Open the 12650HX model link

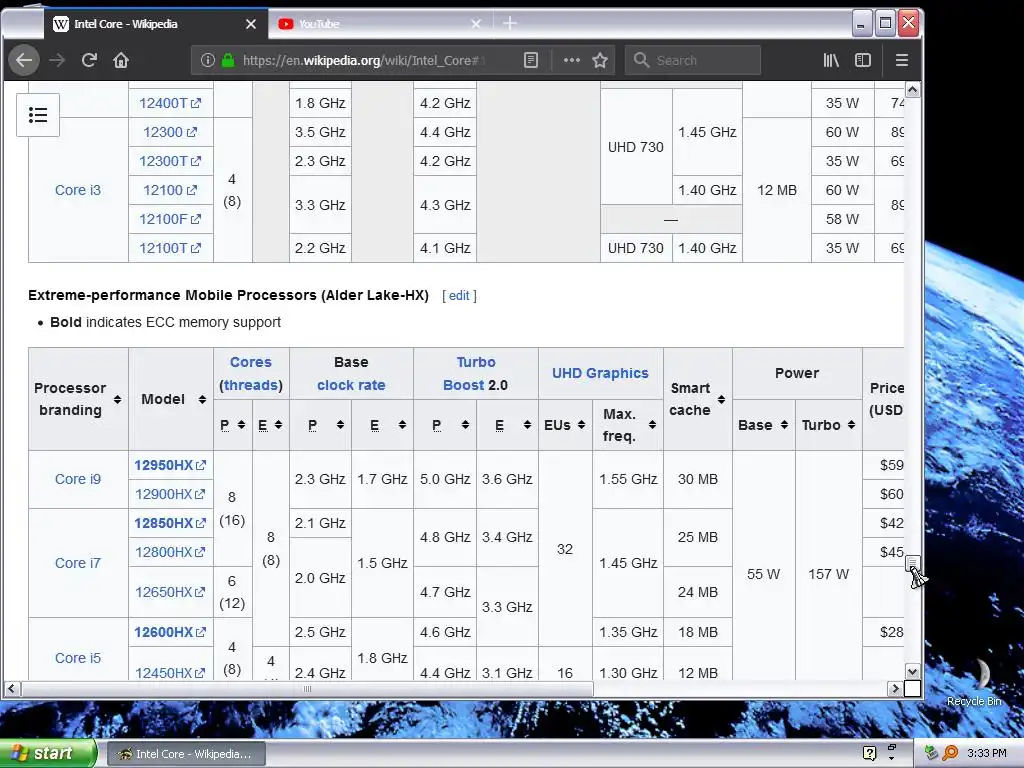(x=170, y=592)
